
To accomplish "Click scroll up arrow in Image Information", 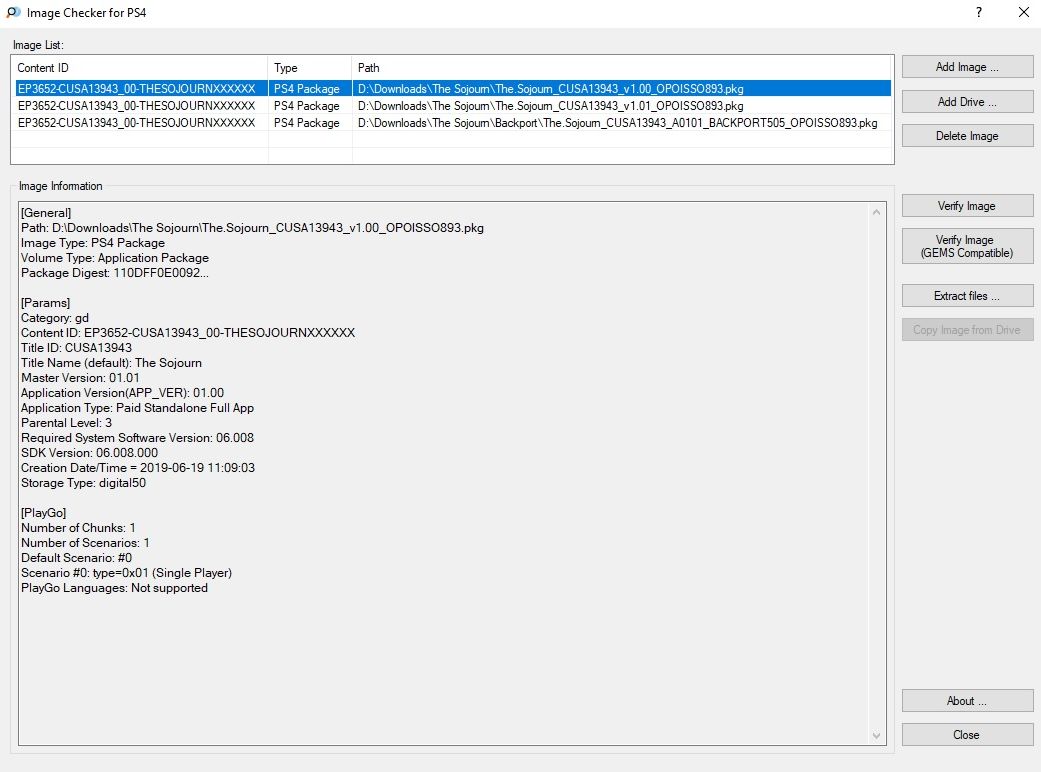I will pos(877,212).
